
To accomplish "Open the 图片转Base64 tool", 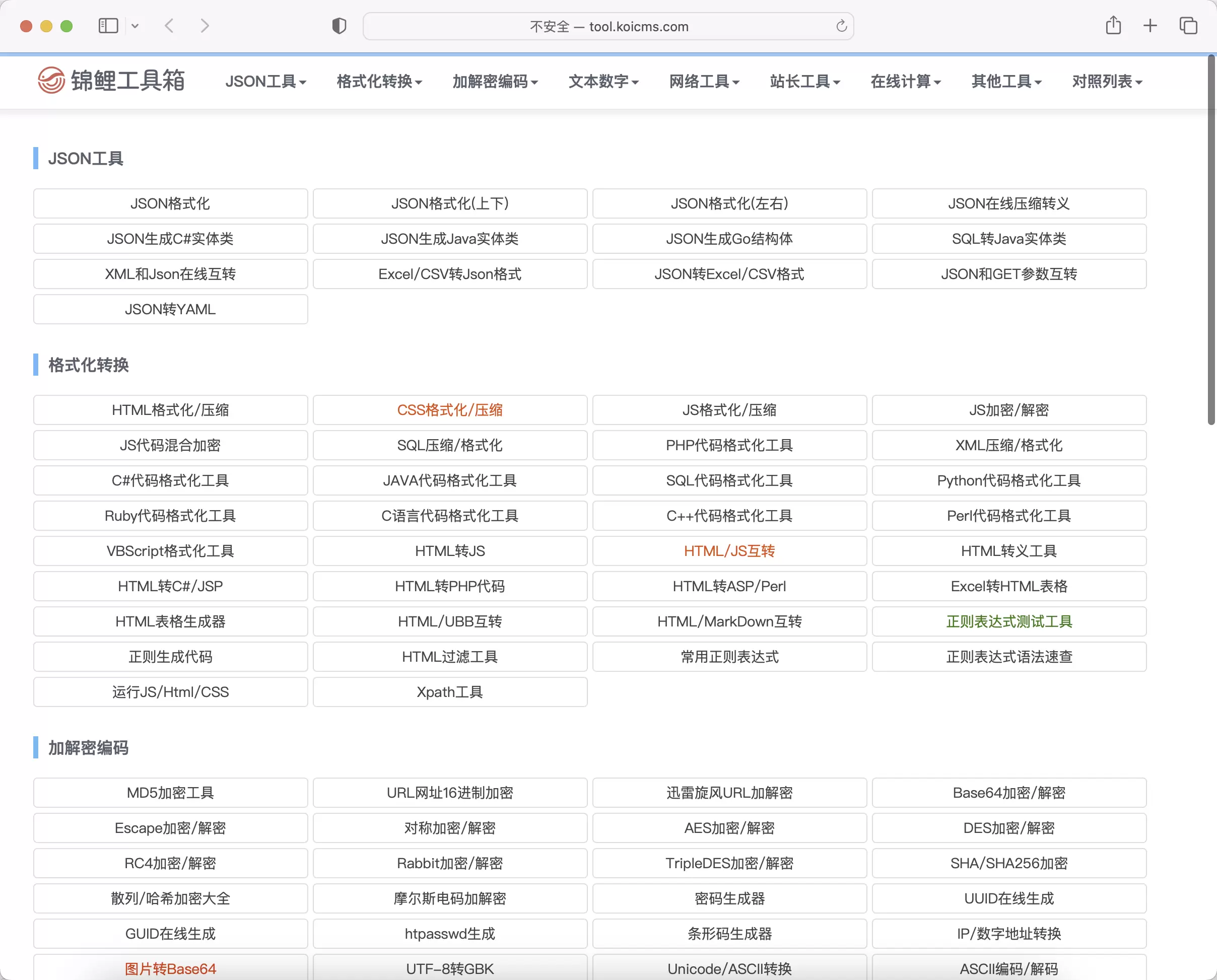I will (170, 969).
